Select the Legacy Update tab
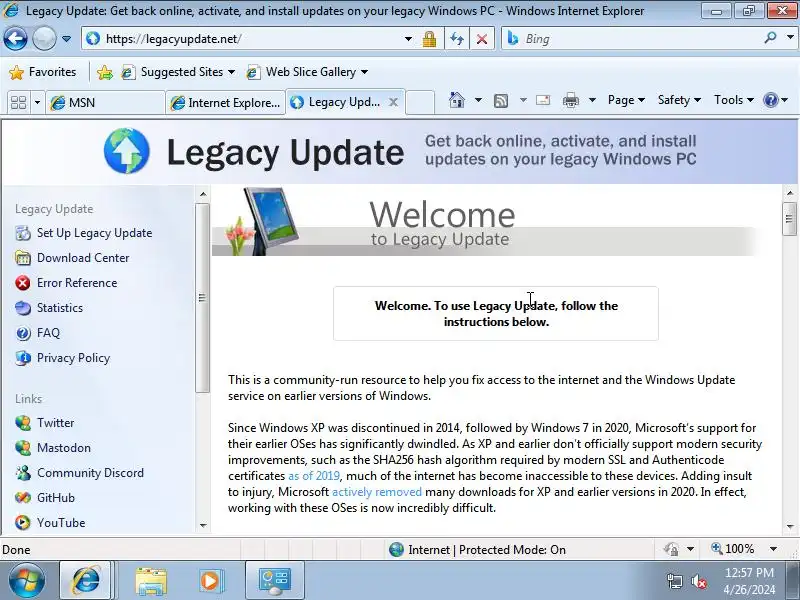Screen dimensions: 800x600 point(337,102)
